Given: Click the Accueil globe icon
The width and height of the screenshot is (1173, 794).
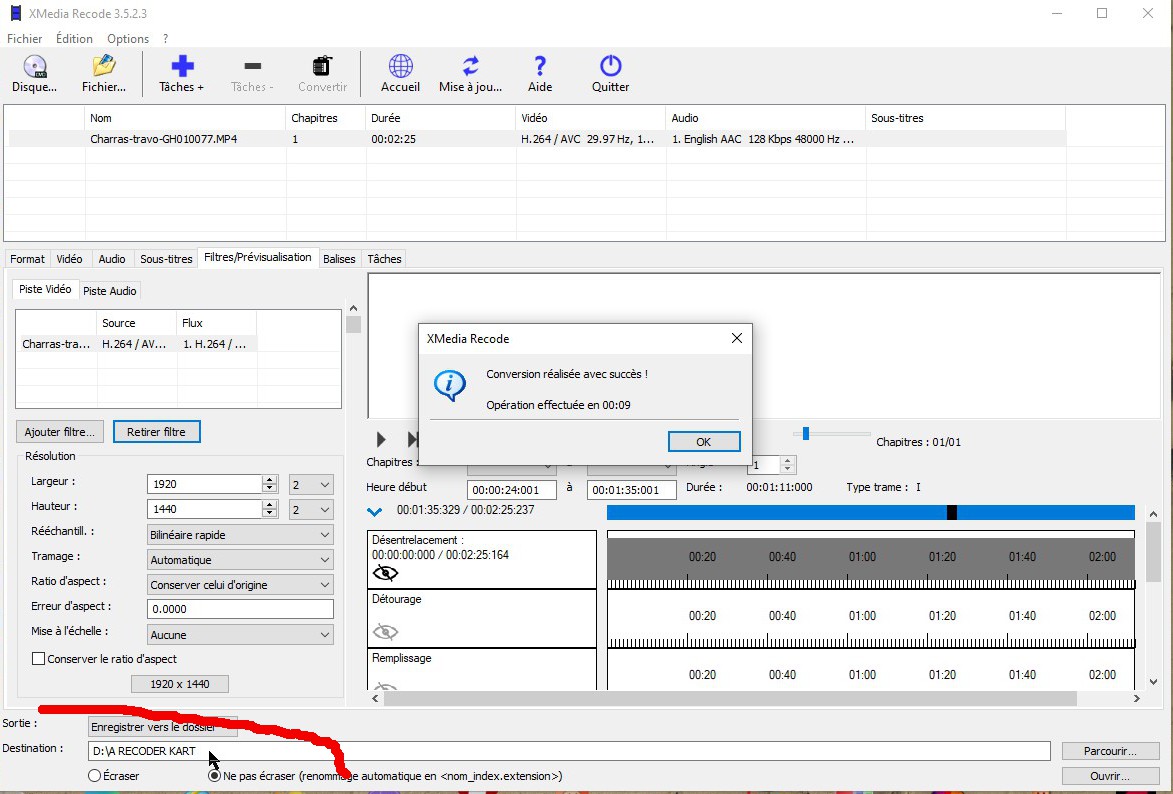Looking at the screenshot, I should coord(400,73).
